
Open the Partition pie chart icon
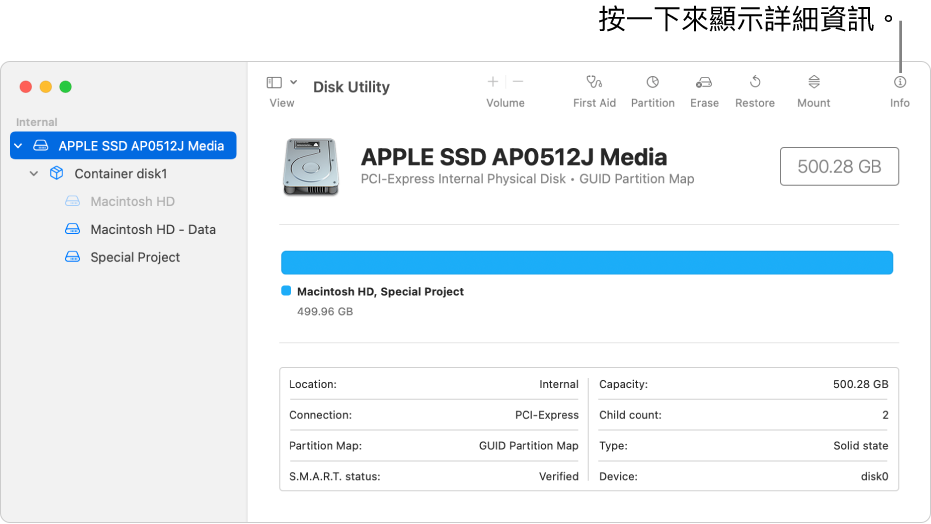point(653,82)
